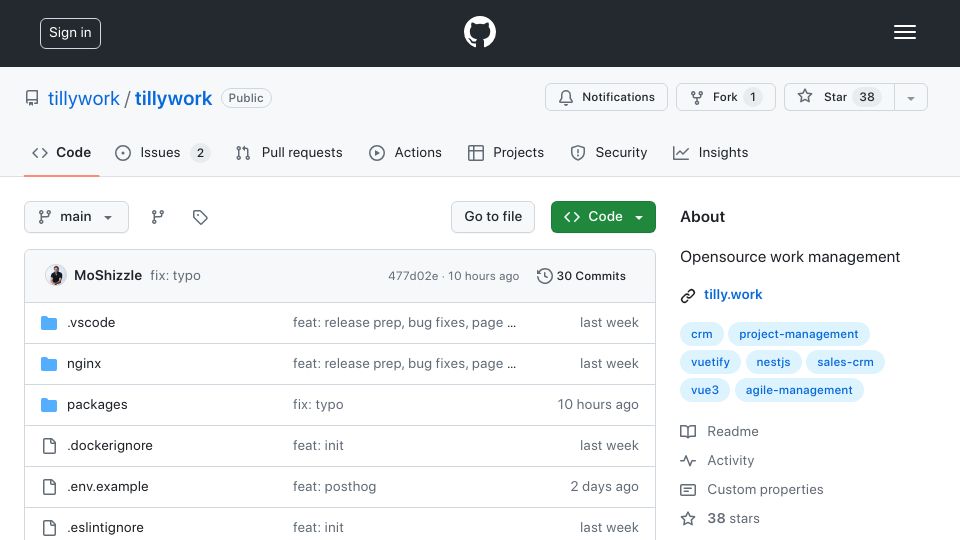Screen dimensions: 960x540
Task: Click the project-management topic tag
Action: (798, 334)
